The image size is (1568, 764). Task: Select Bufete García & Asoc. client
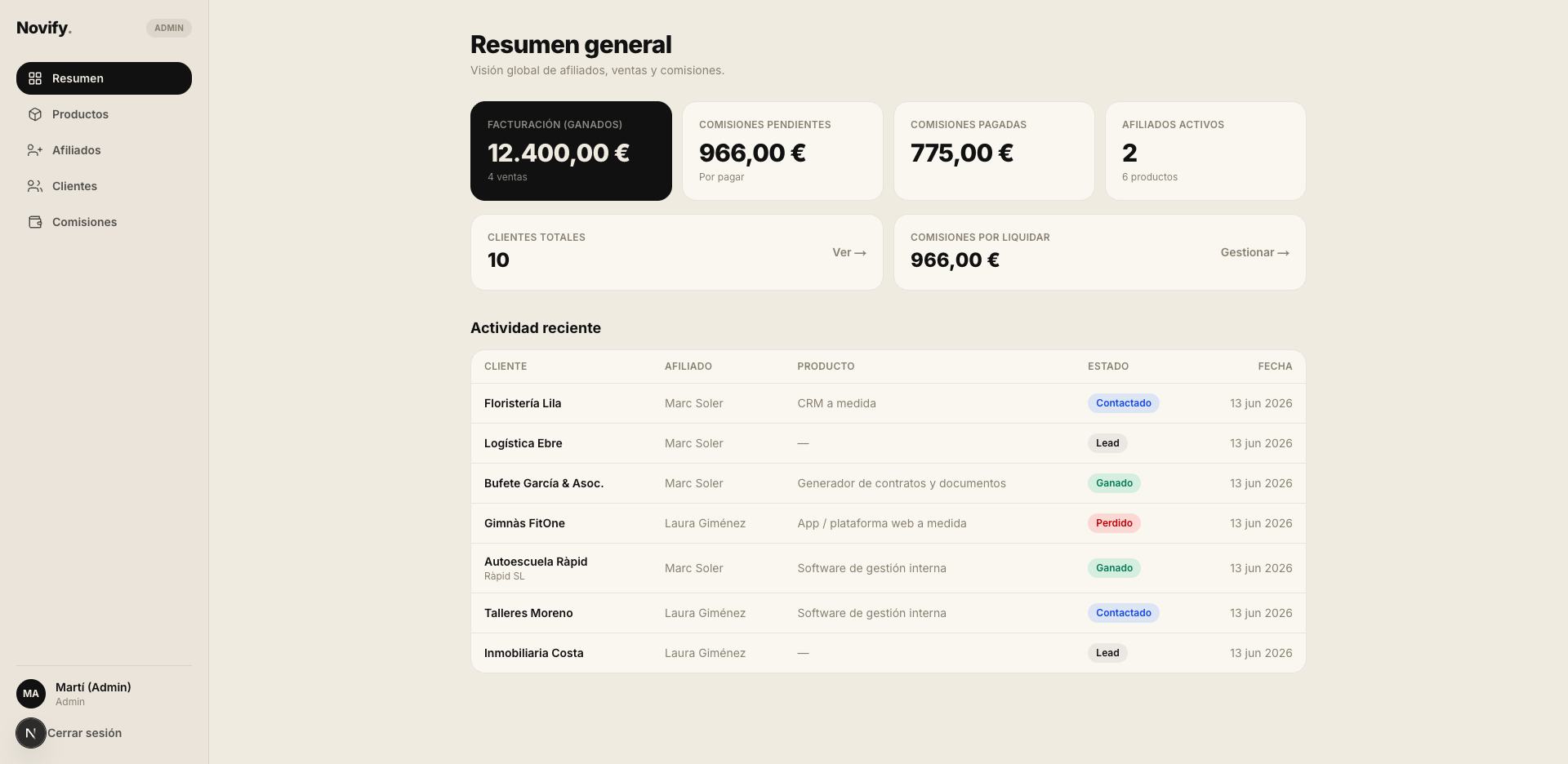(x=544, y=483)
